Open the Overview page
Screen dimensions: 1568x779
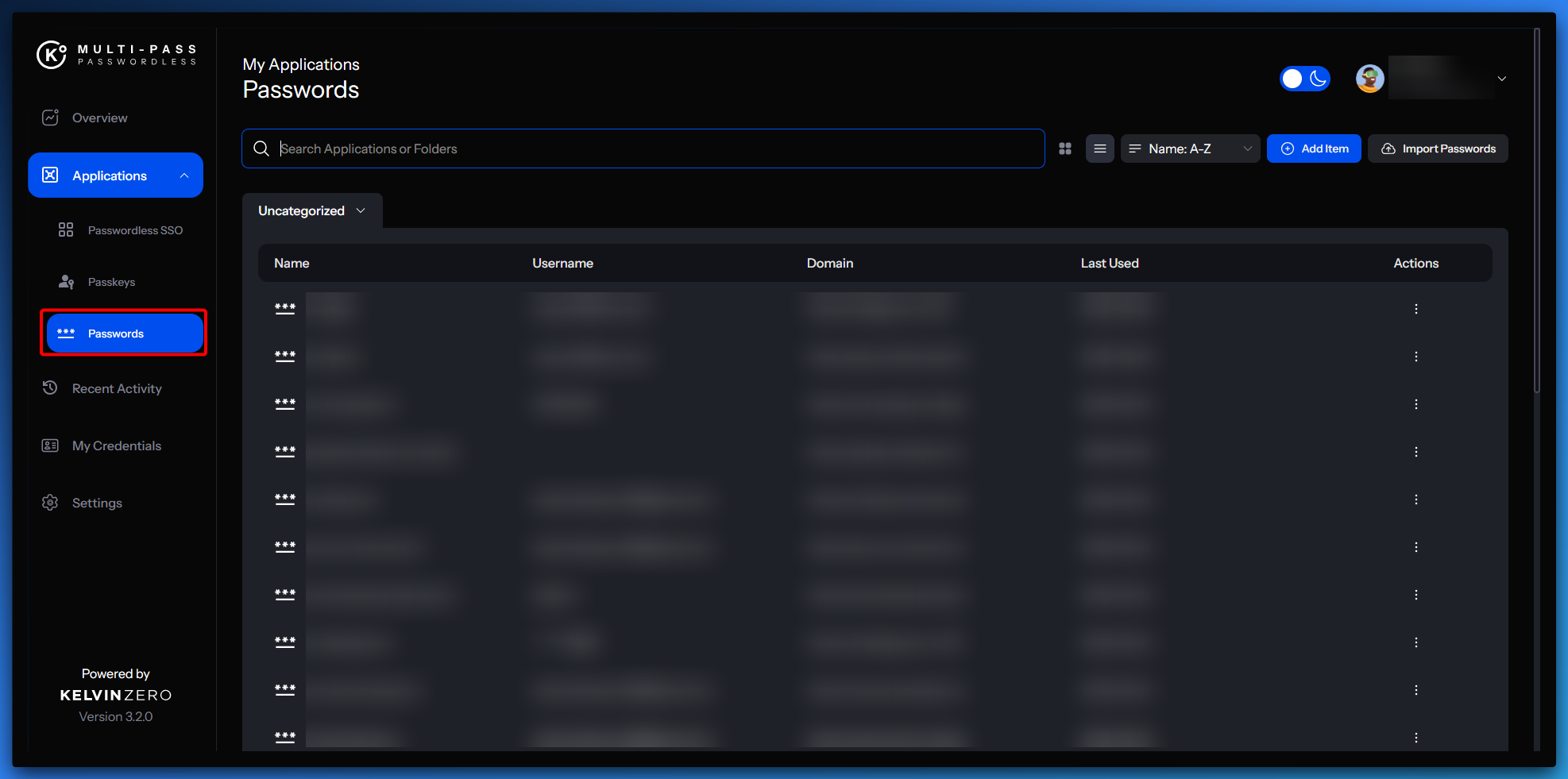pyautogui.click(x=99, y=118)
